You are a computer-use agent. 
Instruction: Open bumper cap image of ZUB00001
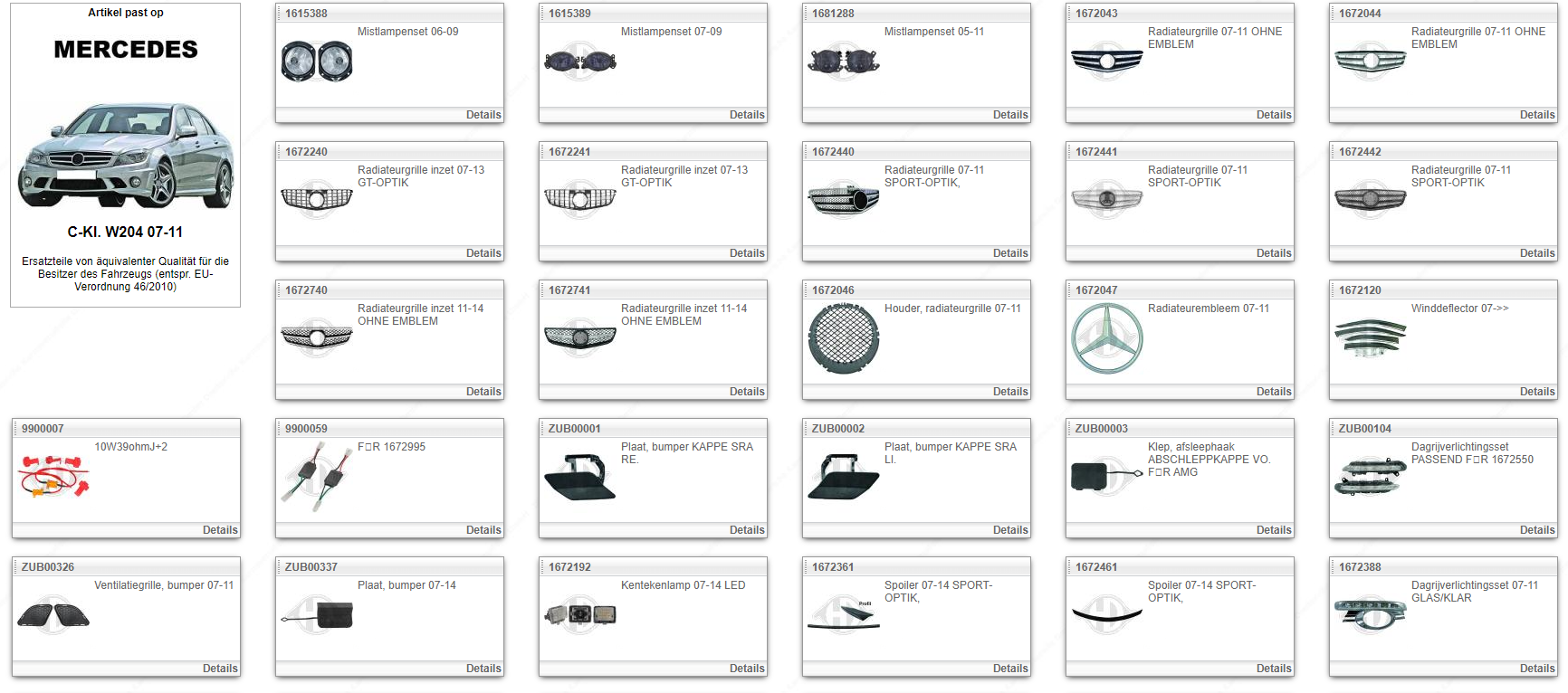point(580,477)
